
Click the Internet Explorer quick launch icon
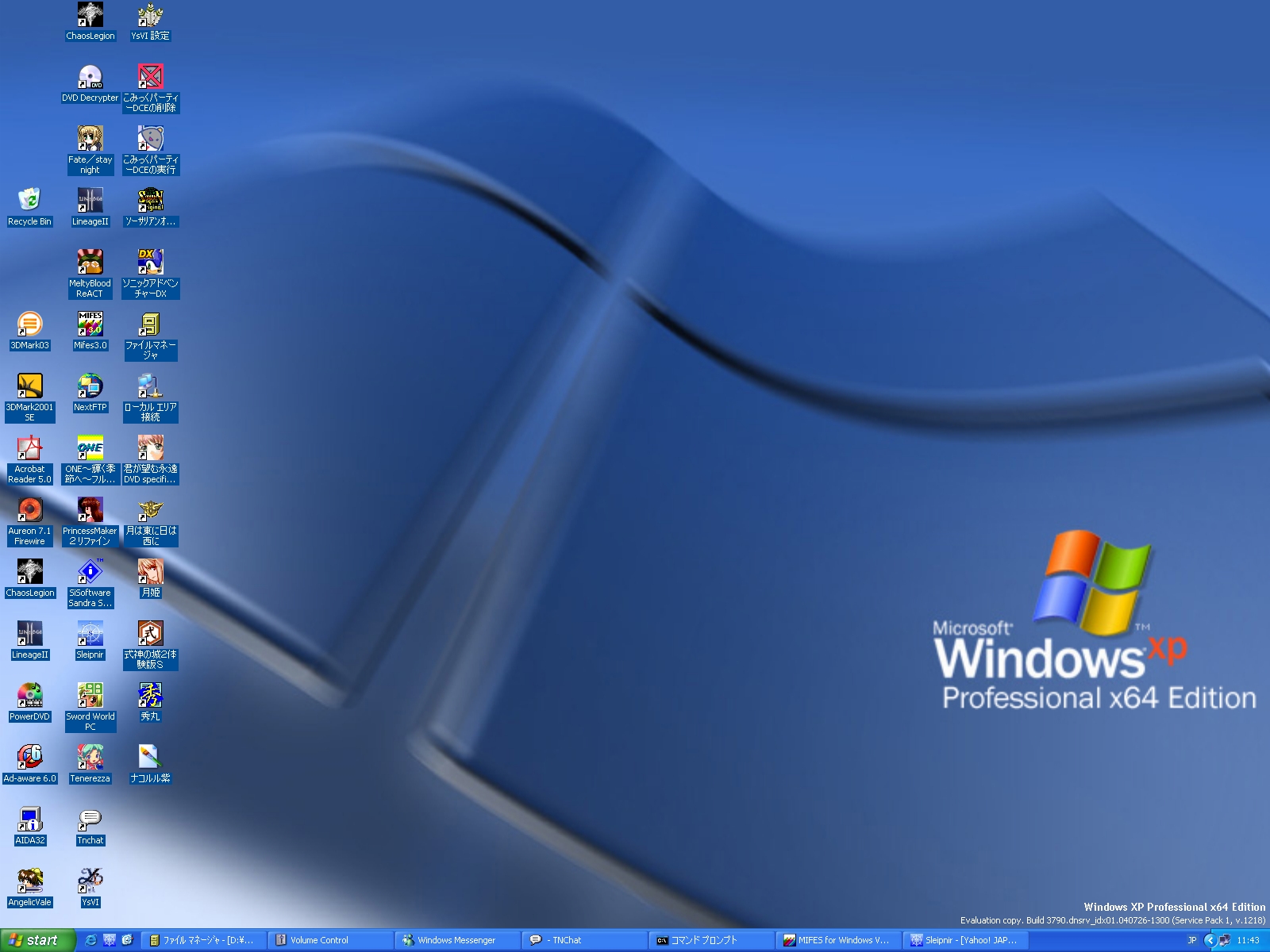pyautogui.click(x=90, y=940)
